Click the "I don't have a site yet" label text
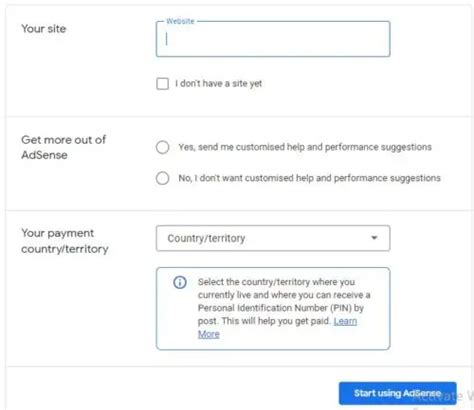This screenshot has width=474, height=410. pyautogui.click(x=219, y=83)
